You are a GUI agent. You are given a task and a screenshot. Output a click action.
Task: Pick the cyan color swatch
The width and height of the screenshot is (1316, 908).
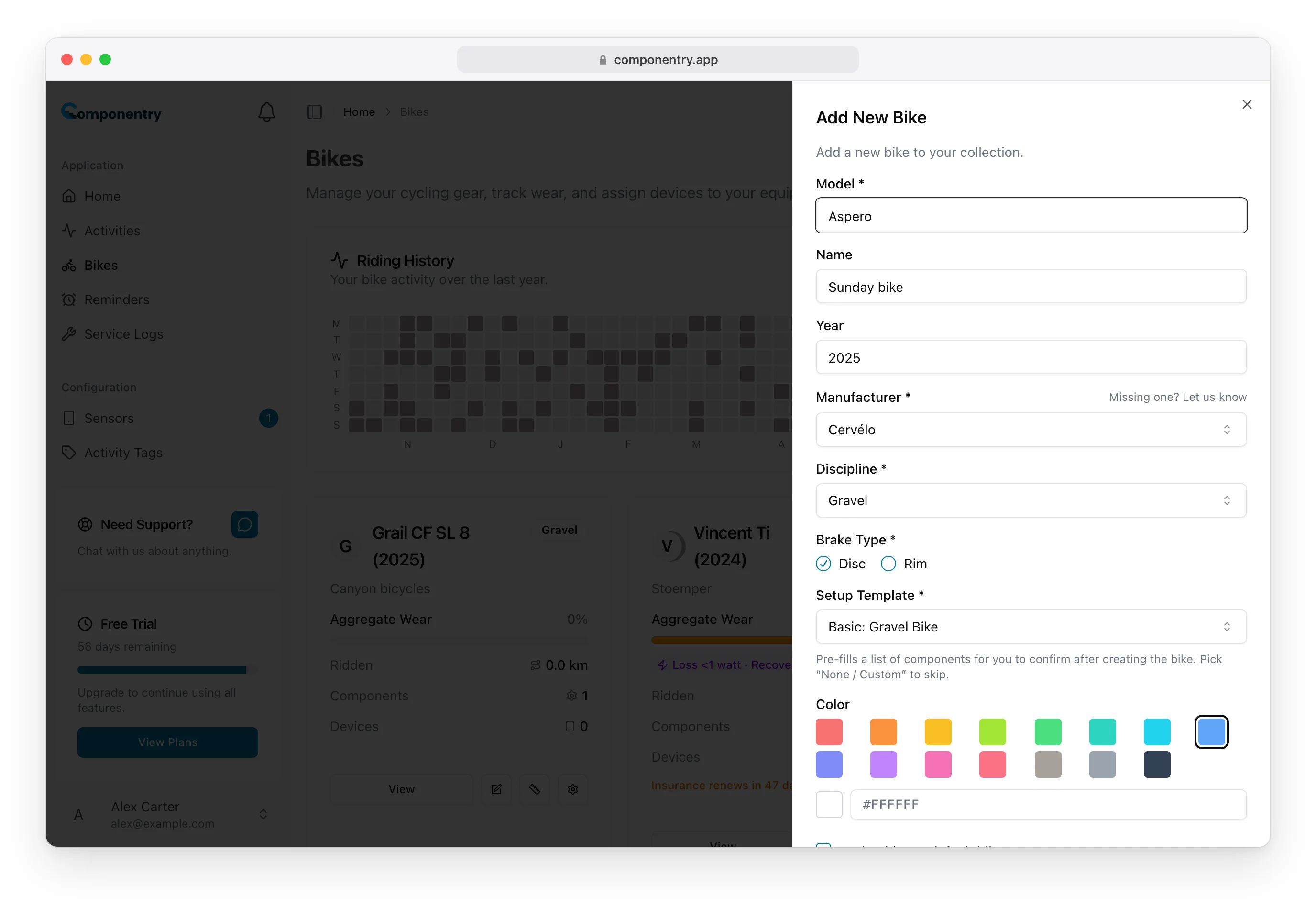tap(1157, 732)
